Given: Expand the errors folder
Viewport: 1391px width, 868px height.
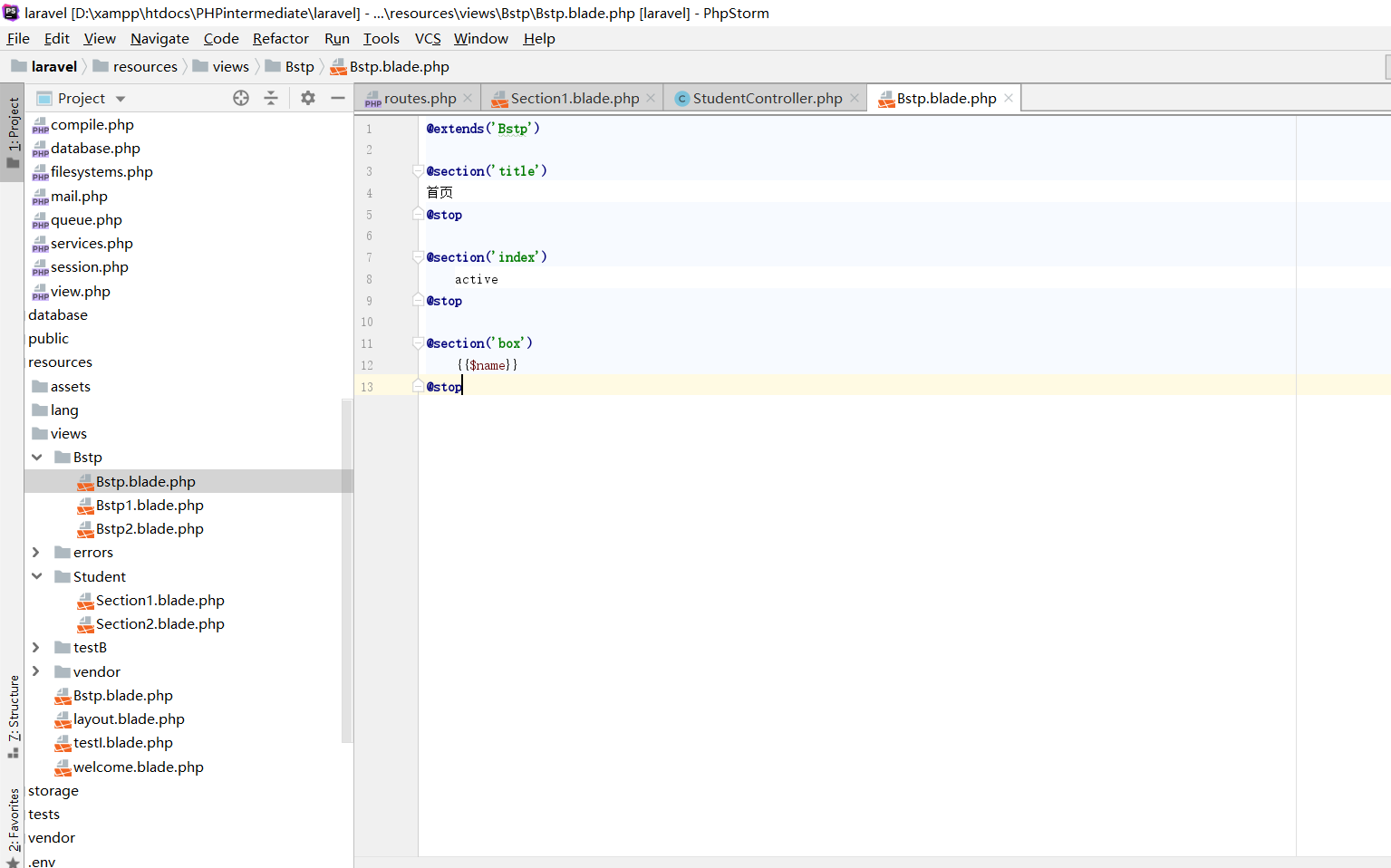Looking at the screenshot, I should click(36, 553).
